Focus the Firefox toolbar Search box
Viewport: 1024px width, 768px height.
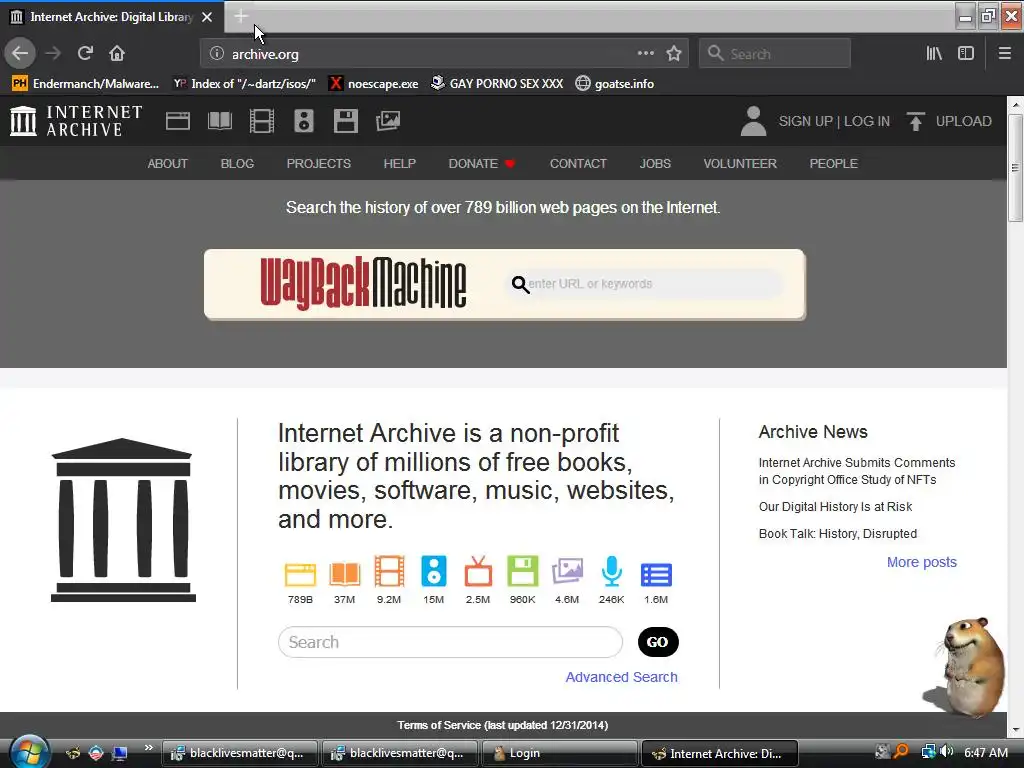[x=775, y=54]
